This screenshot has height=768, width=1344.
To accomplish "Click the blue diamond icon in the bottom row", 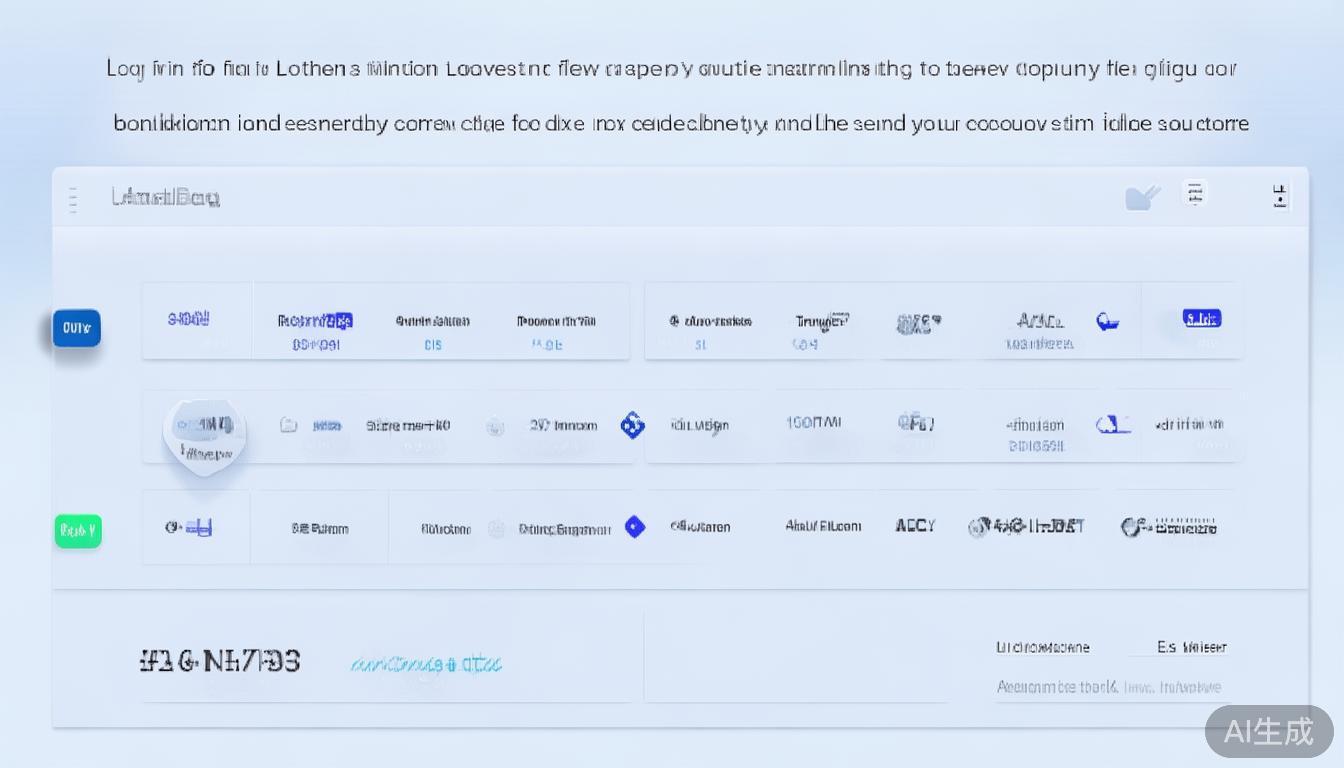I will pos(635,527).
